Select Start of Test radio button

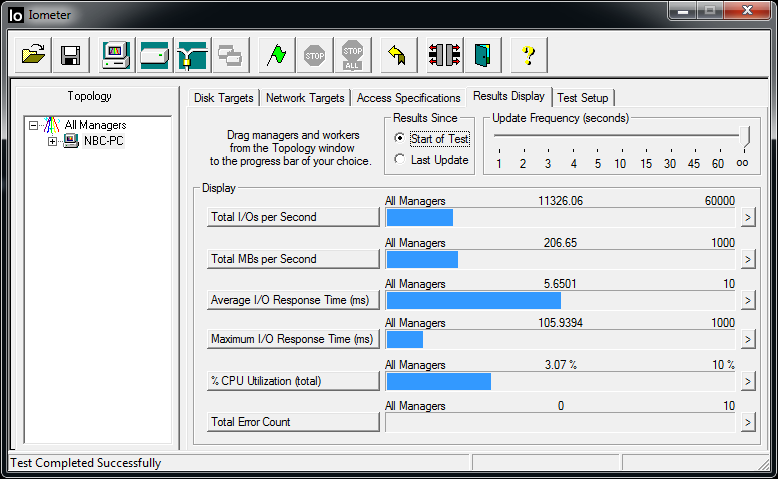point(399,138)
